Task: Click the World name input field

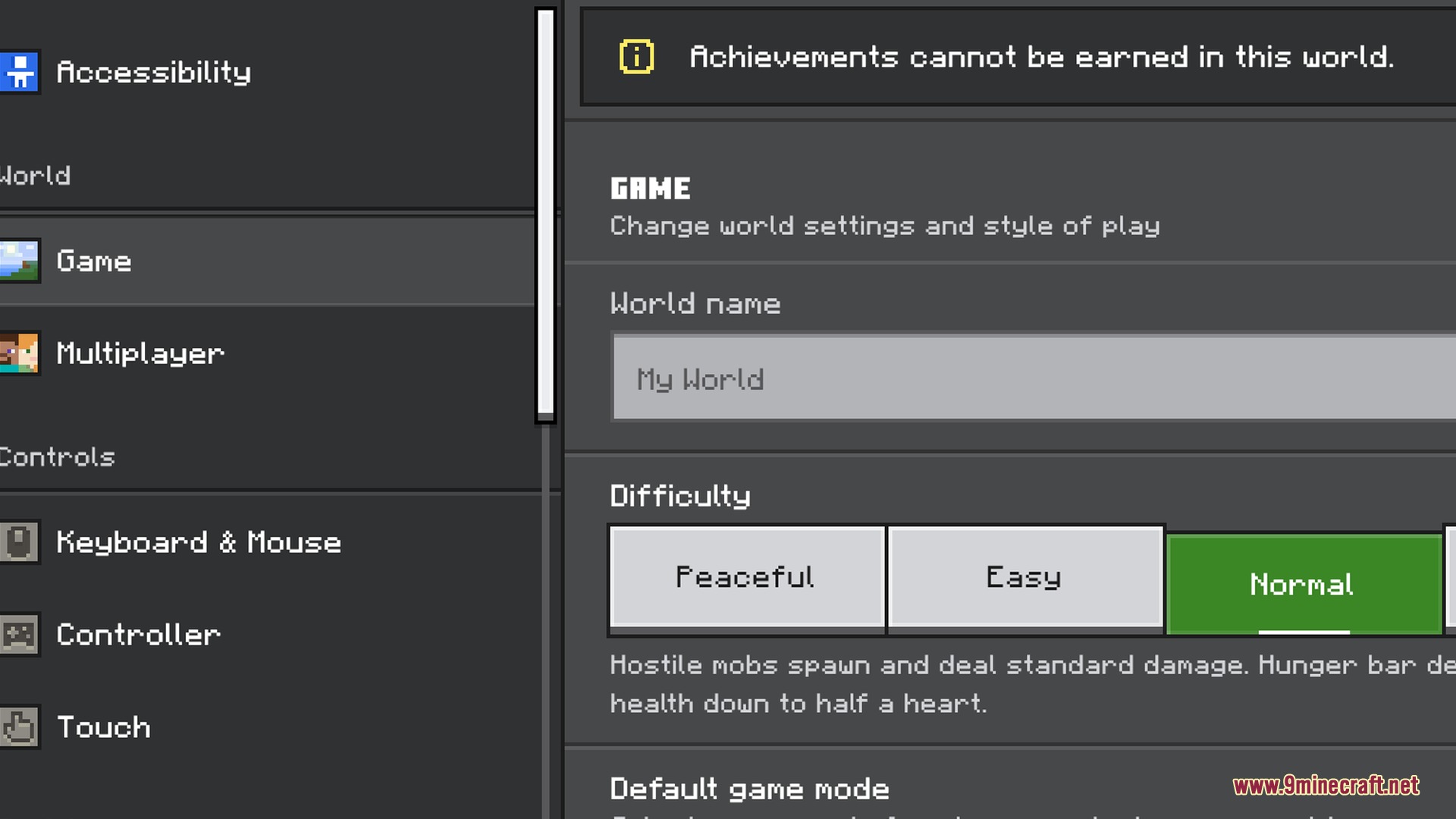Action: tap(1034, 378)
